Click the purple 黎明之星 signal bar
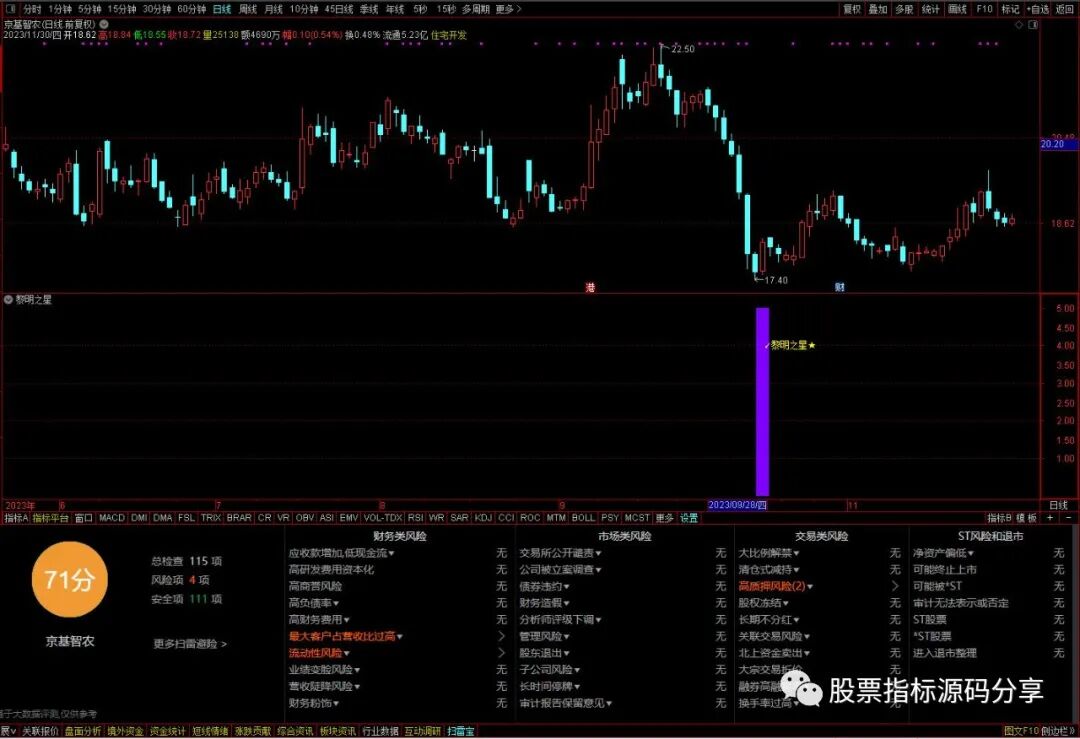Image resolution: width=1080 pixels, height=739 pixels. click(762, 402)
